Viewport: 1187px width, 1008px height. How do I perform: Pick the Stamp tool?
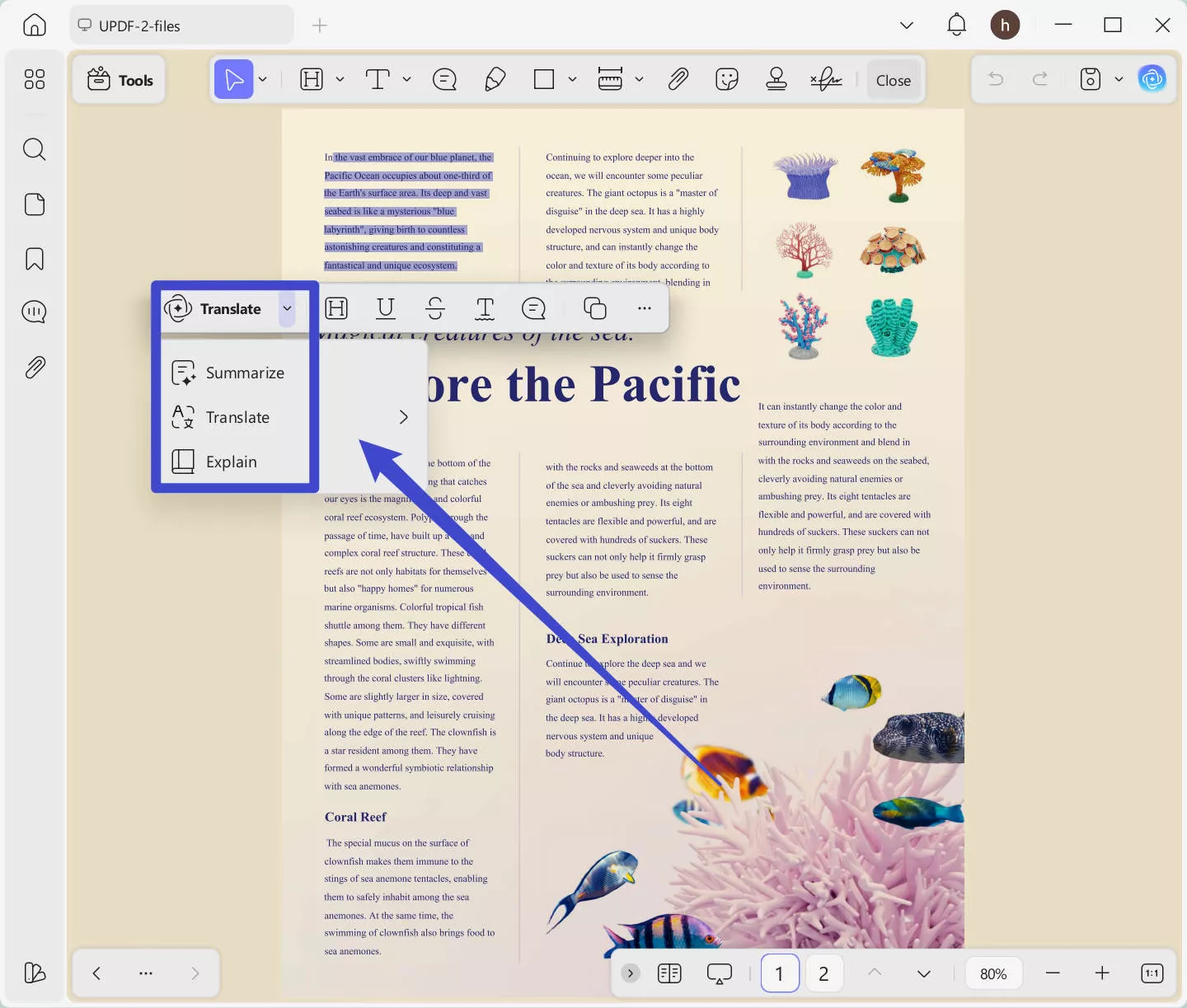pos(776,79)
